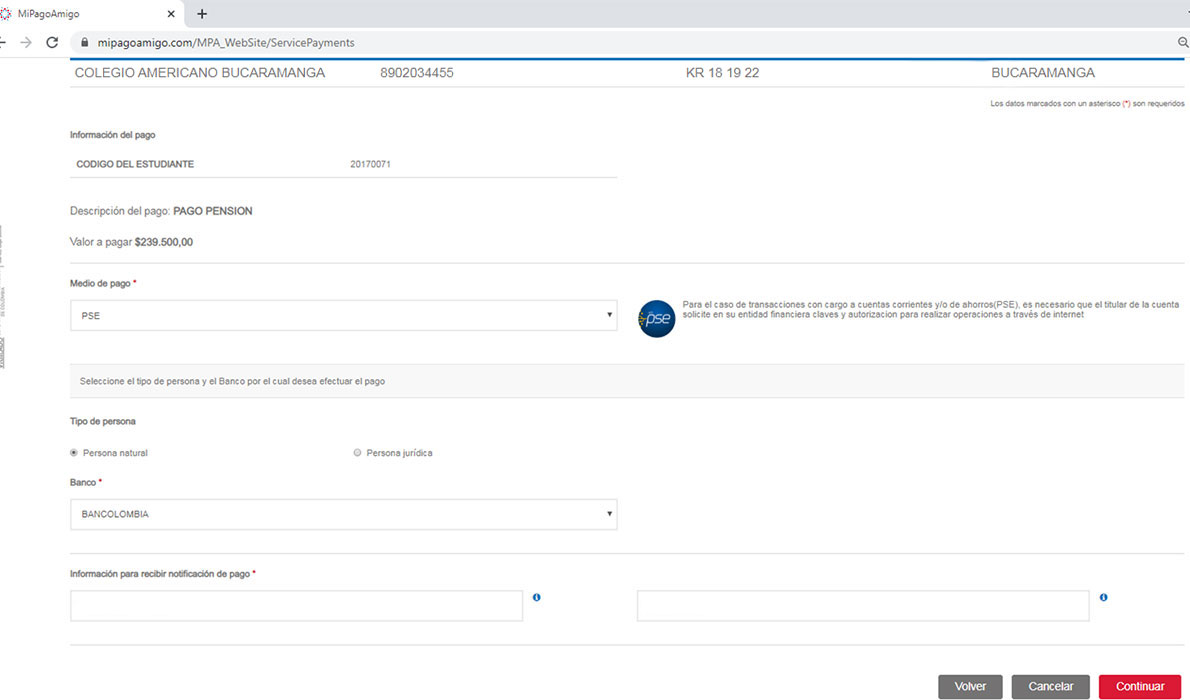Click the PSE logo icon
The height and width of the screenshot is (700, 1190).
(657, 319)
